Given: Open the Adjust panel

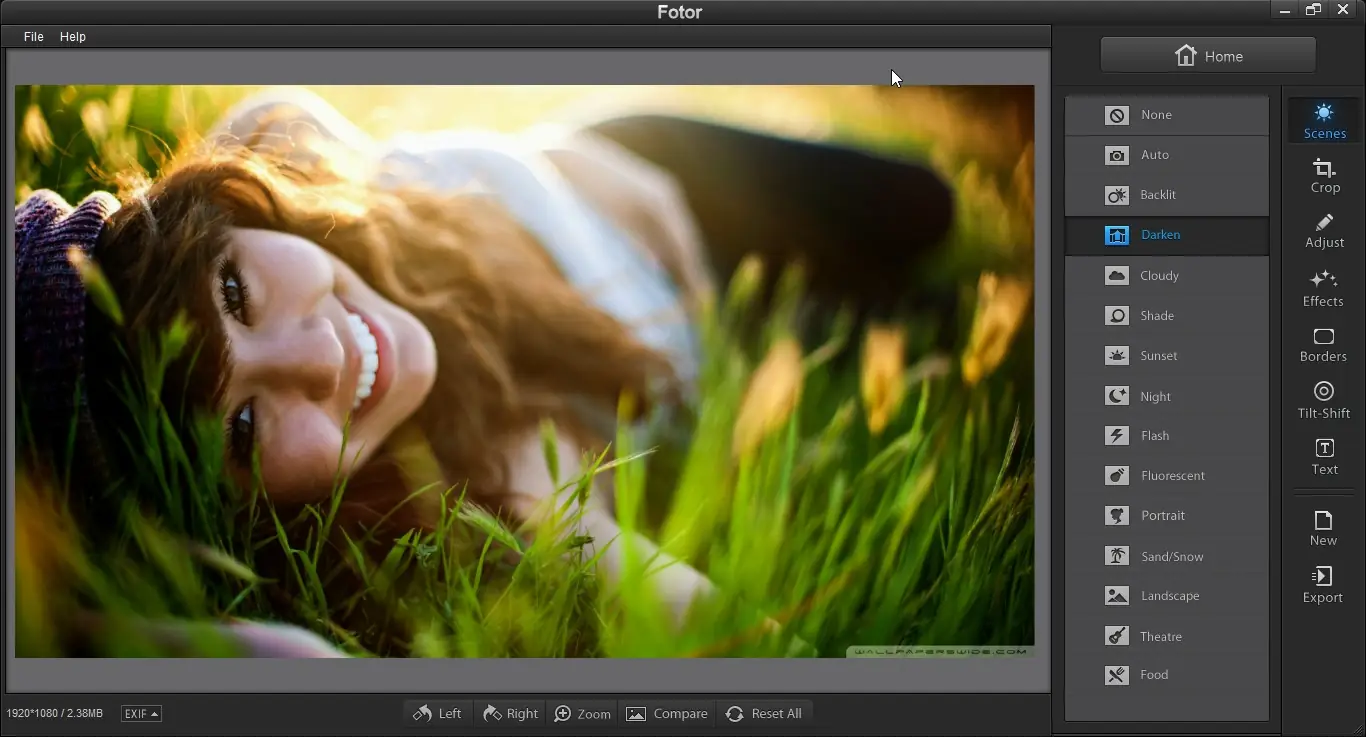Looking at the screenshot, I should point(1324,231).
